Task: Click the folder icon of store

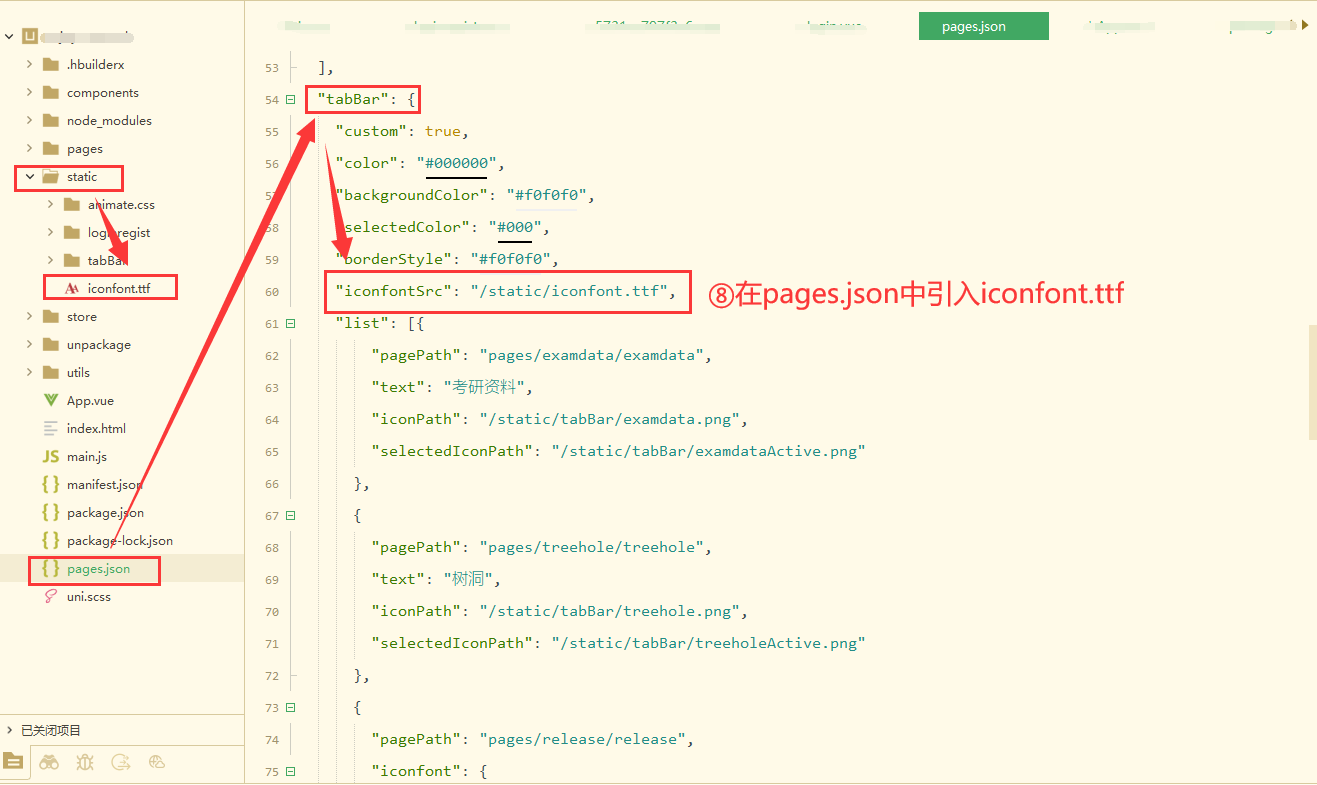Action: (51, 316)
